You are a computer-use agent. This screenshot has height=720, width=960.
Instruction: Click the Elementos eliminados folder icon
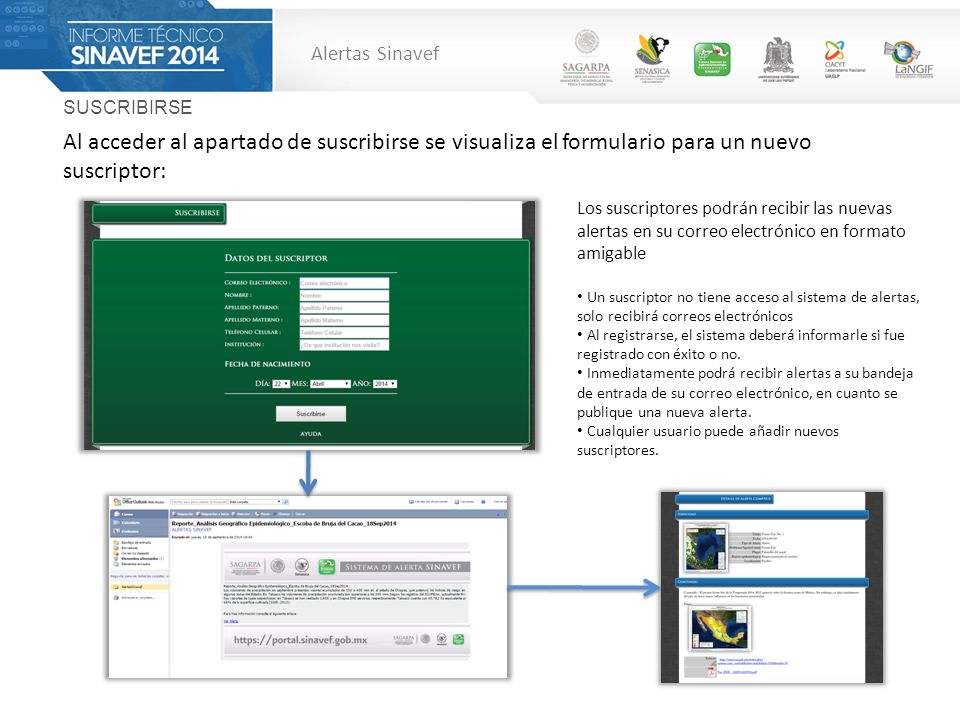(x=116, y=558)
